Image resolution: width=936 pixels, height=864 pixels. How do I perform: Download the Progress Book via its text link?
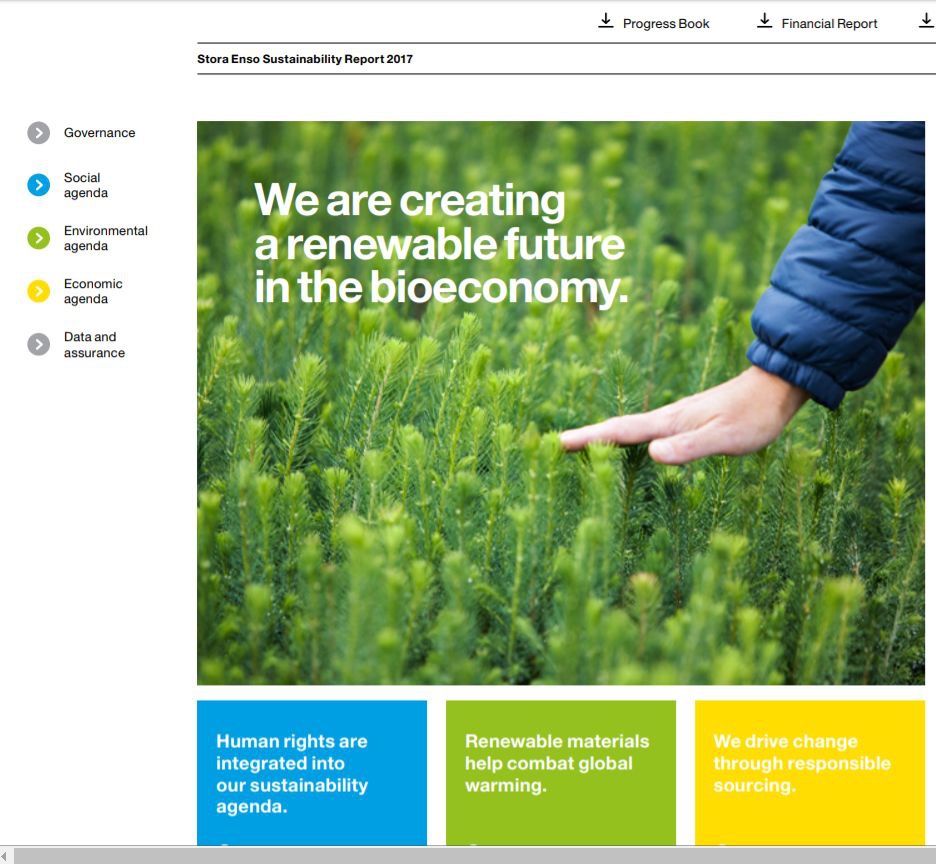tap(666, 23)
